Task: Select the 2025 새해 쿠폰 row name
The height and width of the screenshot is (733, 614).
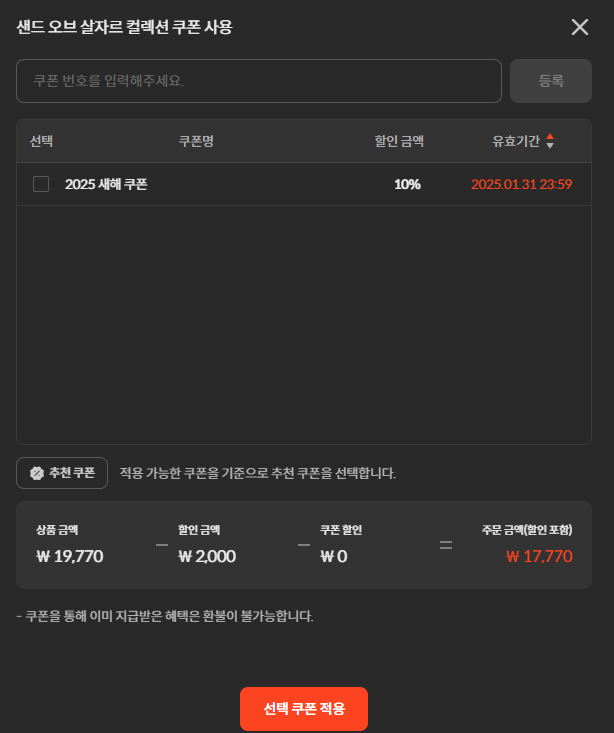Action: (x=106, y=184)
